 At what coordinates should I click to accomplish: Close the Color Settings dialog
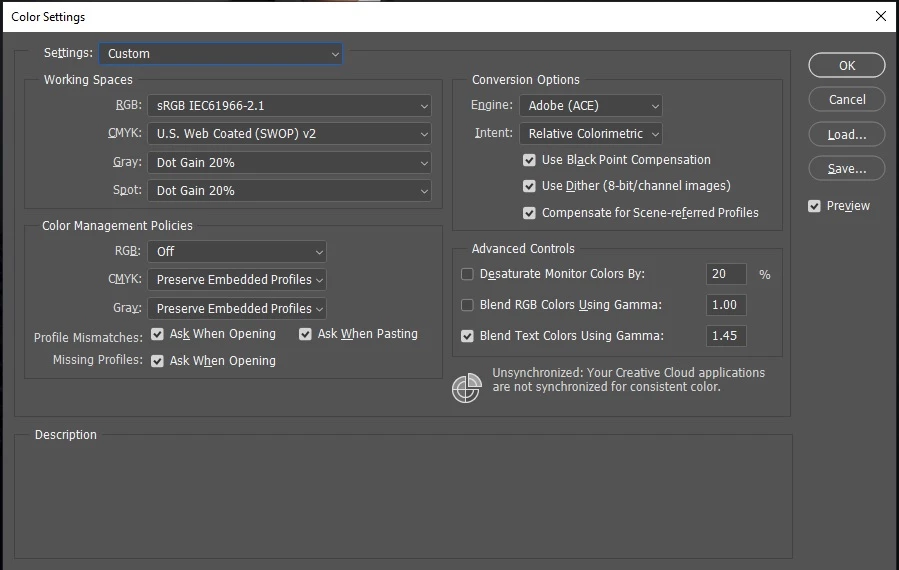(x=881, y=16)
